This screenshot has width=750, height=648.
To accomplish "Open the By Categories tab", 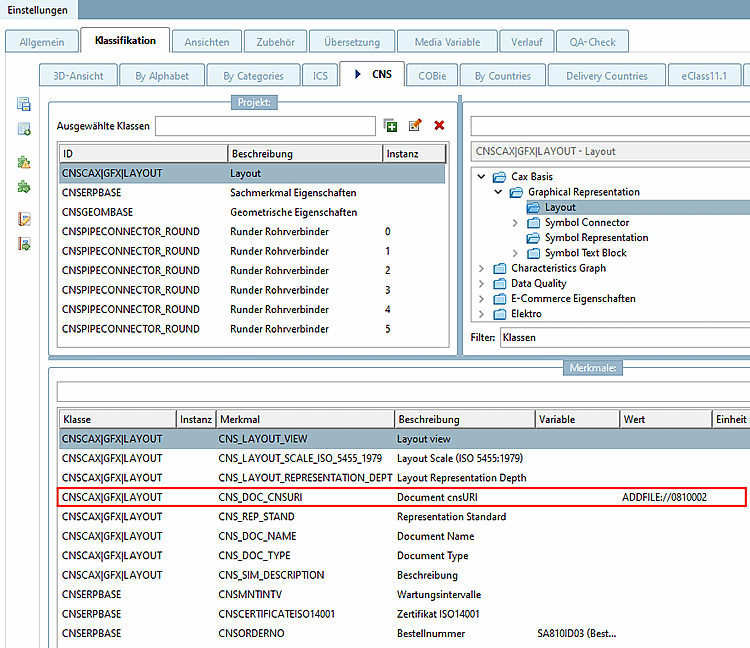I will pos(253,75).
